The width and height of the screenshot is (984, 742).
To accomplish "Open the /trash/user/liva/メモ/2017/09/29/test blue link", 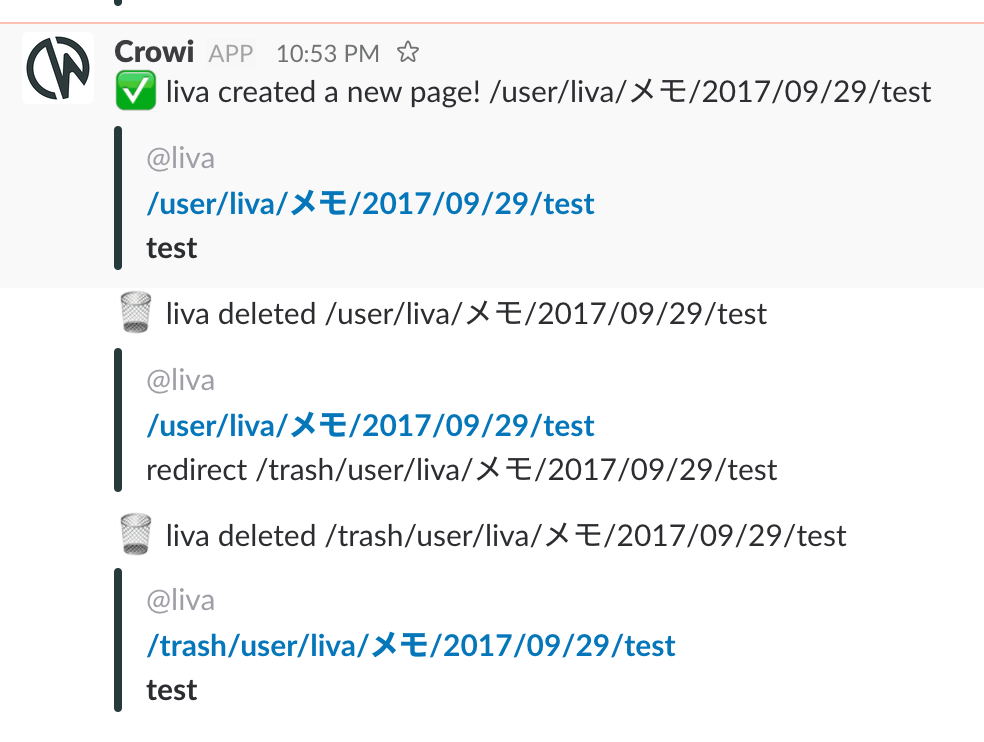I will click(x=411, y=645).
